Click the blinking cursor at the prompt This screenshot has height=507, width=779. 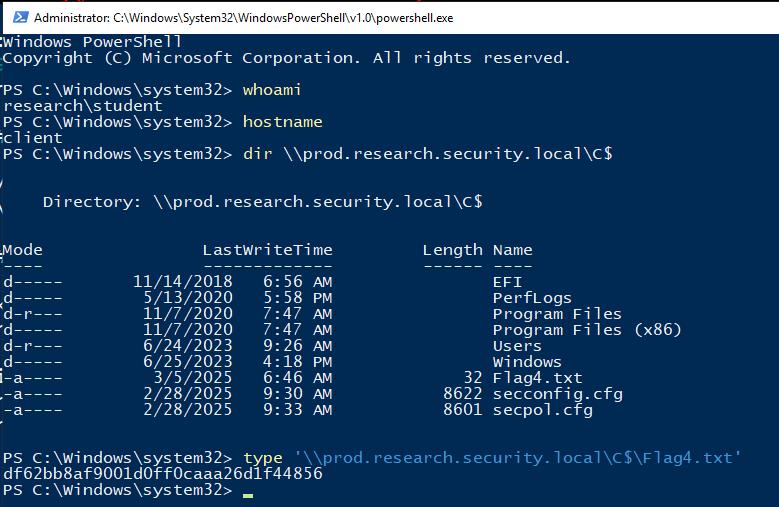[248, 495]
